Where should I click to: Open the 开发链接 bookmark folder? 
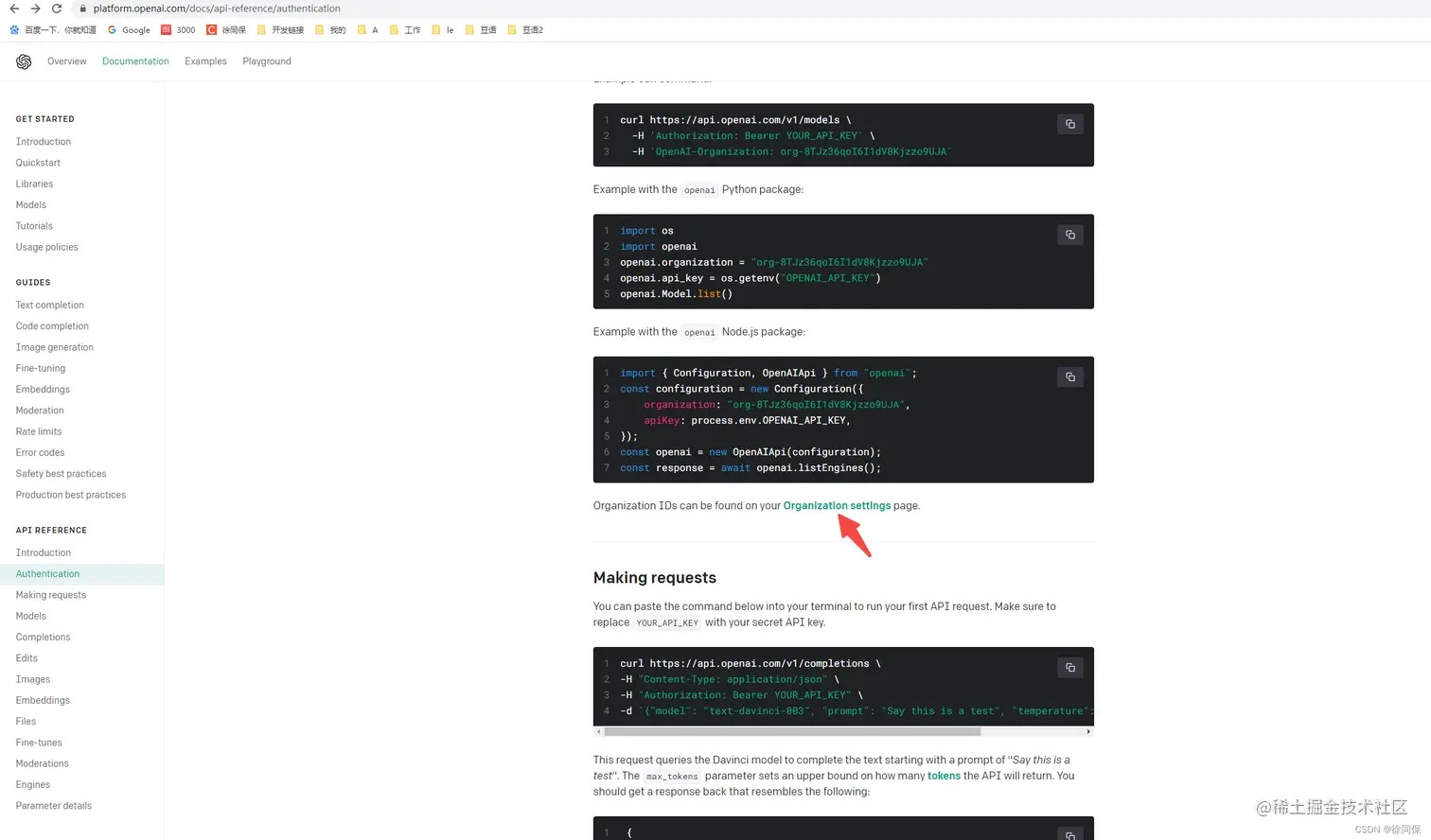[280, 30]
